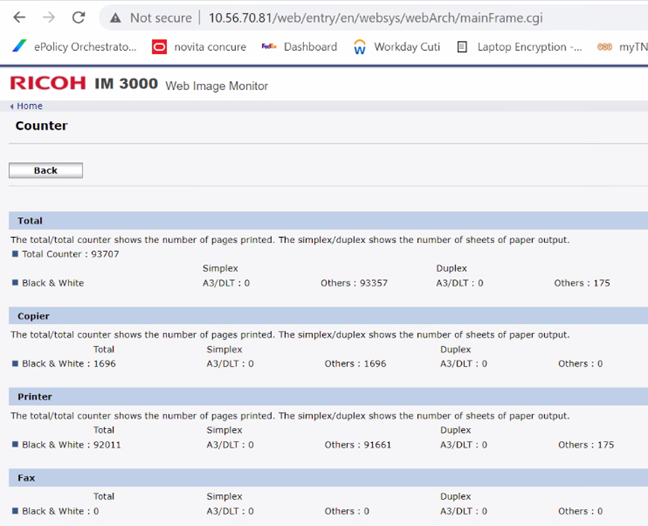648x526 pixels.
Task: Open the FedEx Dashboard bookmark
Action: pos(299,47)
